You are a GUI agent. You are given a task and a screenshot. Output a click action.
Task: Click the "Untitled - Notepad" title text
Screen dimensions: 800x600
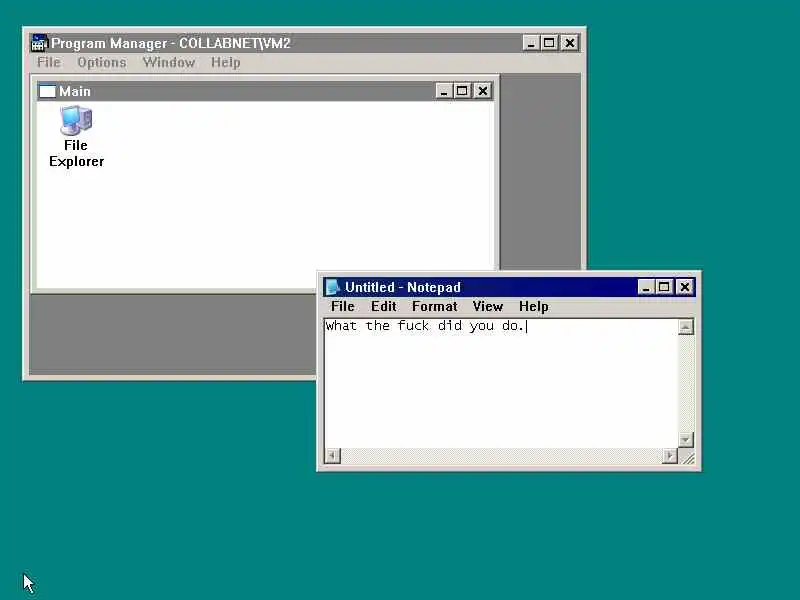403,287
